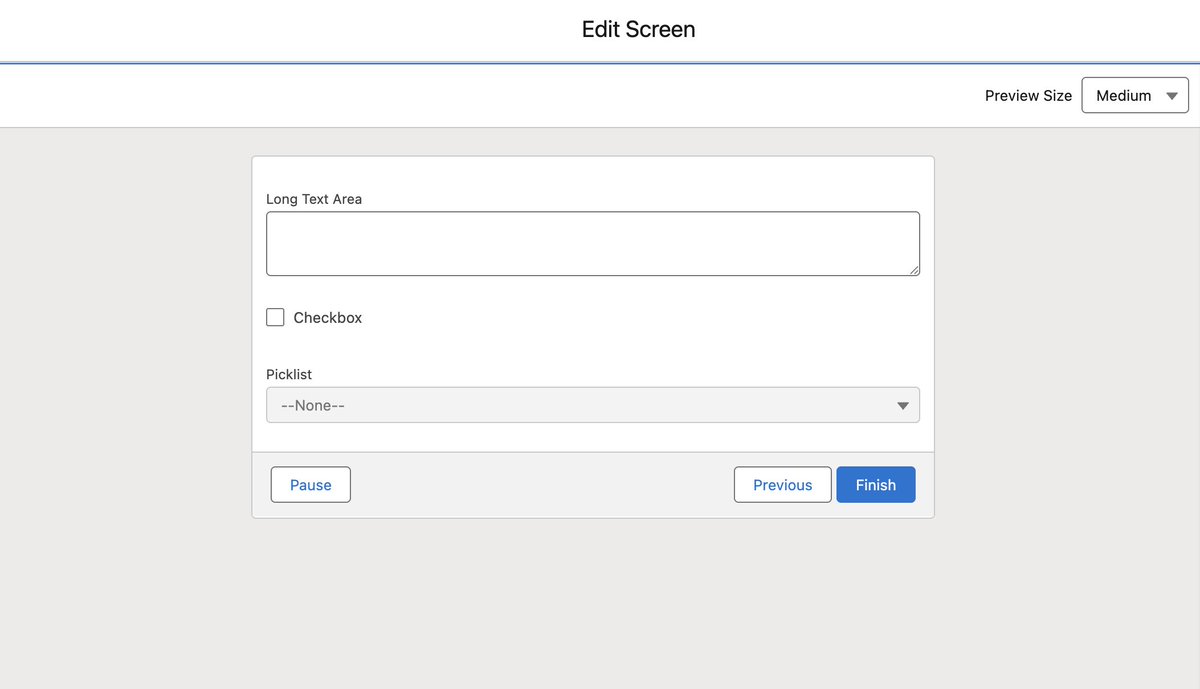Click inside the Long Text Area field
This screenshot has height=689, width=1200.
tap(593, 244)
